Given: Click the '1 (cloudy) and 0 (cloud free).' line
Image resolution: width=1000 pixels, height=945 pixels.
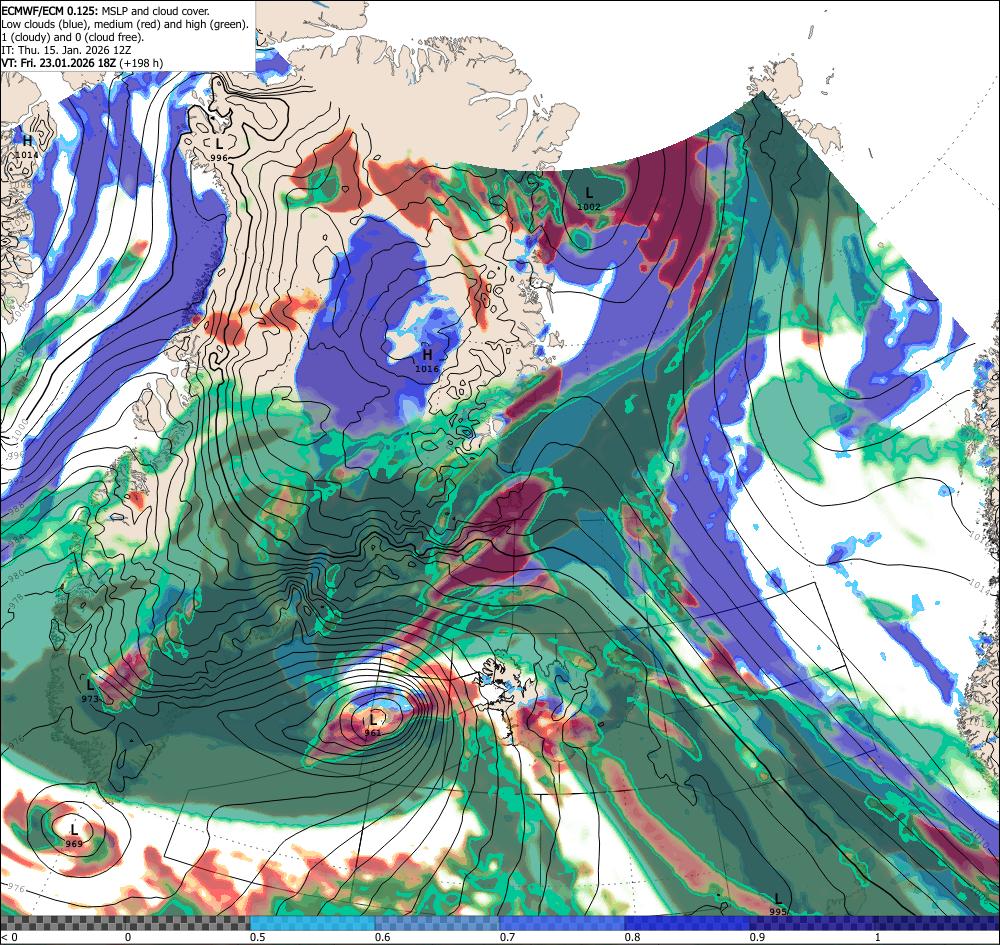Looking at the screenshot, I should click(73, 37).
